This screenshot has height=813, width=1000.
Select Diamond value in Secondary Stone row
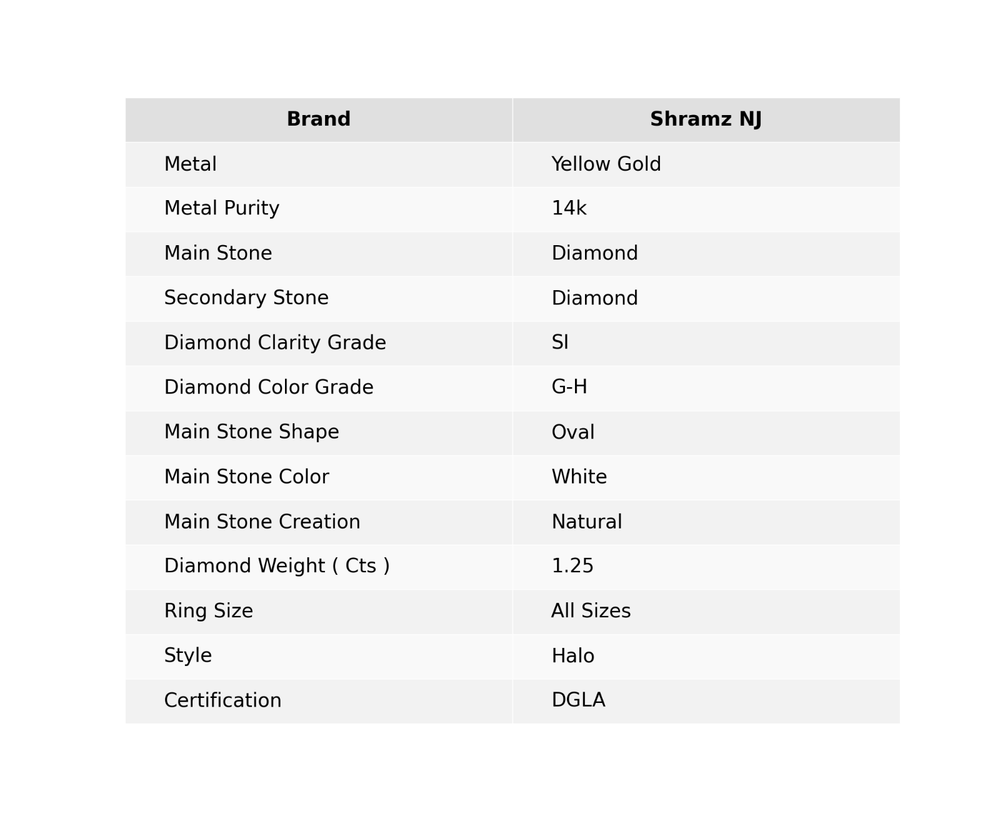click(594, 299)
